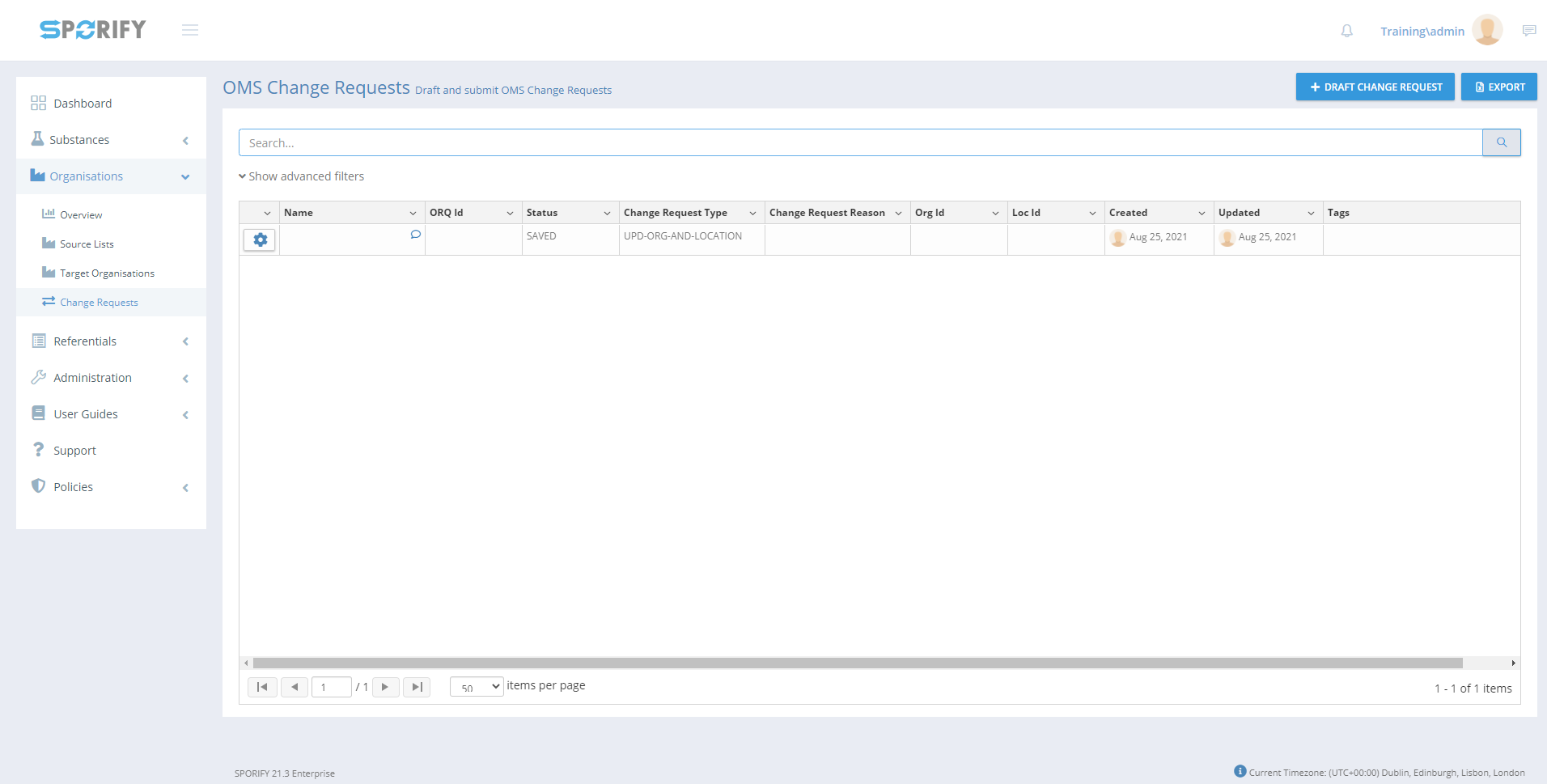Click the horizontal scrollbar under the grid
Viewport: 1547px width, 784px height.
(858, 663)
